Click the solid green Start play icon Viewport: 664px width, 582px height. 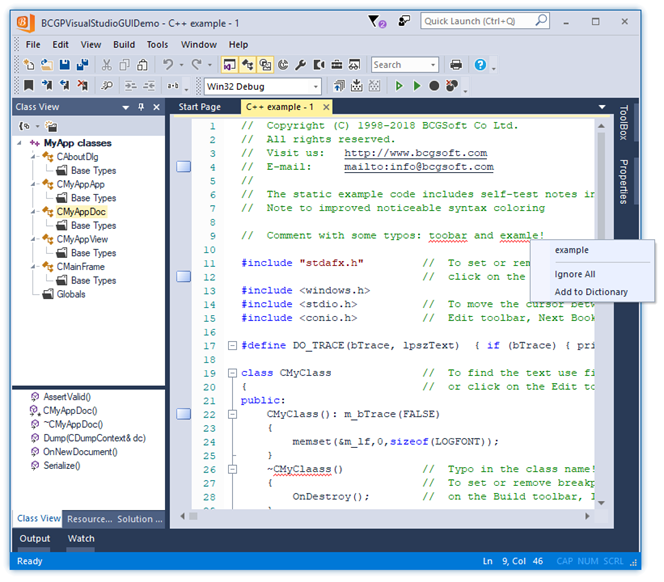click(417, 86)
